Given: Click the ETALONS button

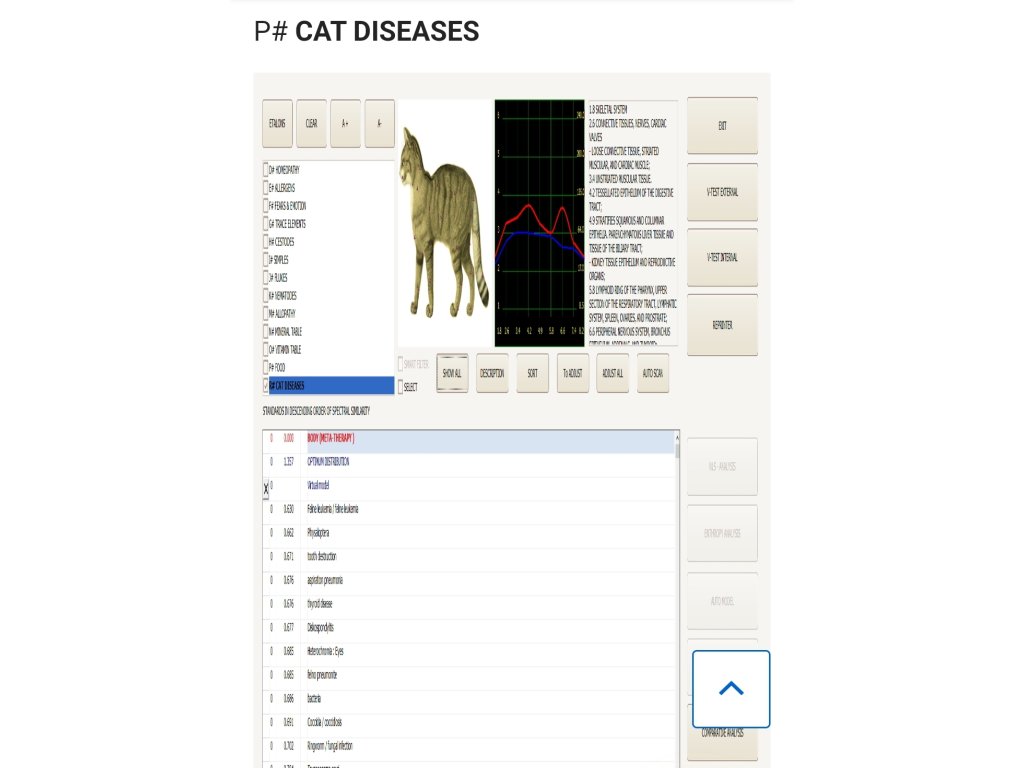Looking at the screenshot, I should click(x=277, y=123).
